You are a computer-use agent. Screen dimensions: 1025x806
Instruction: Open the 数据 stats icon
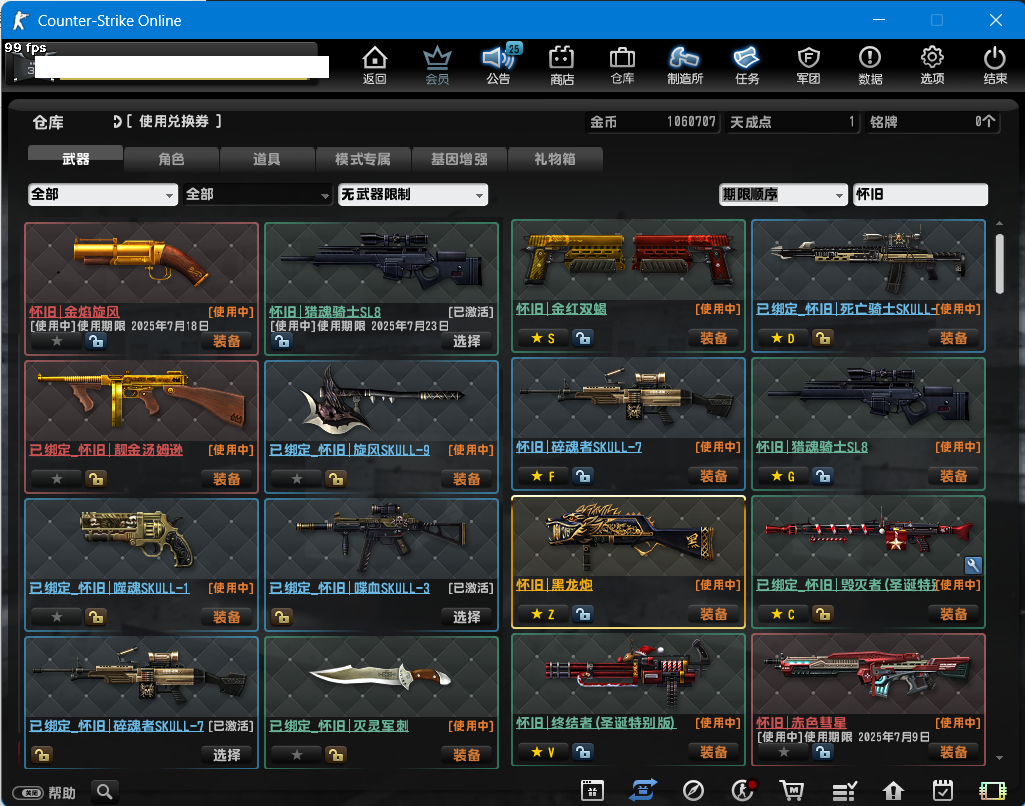coord(870,64)
